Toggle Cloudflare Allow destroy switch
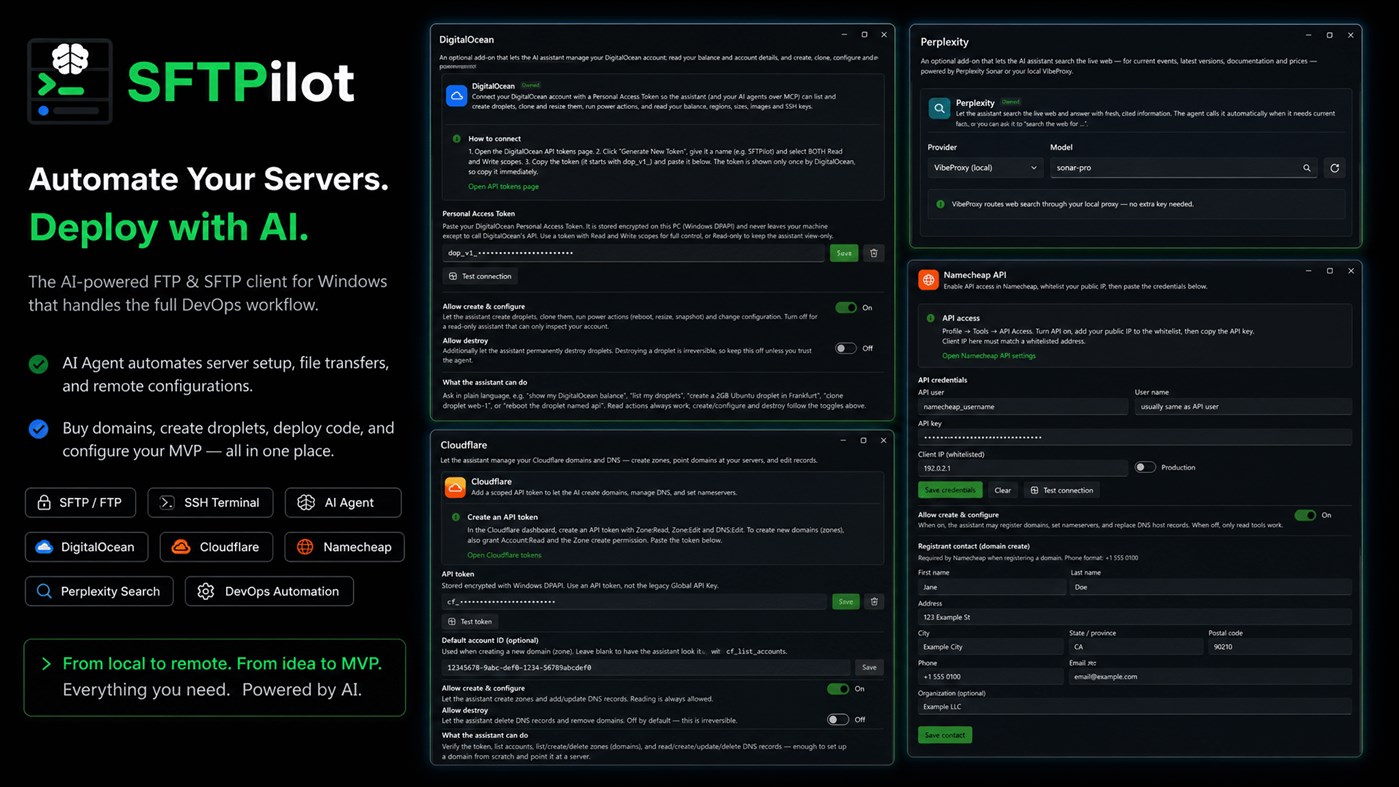 [x=838, y=719]
